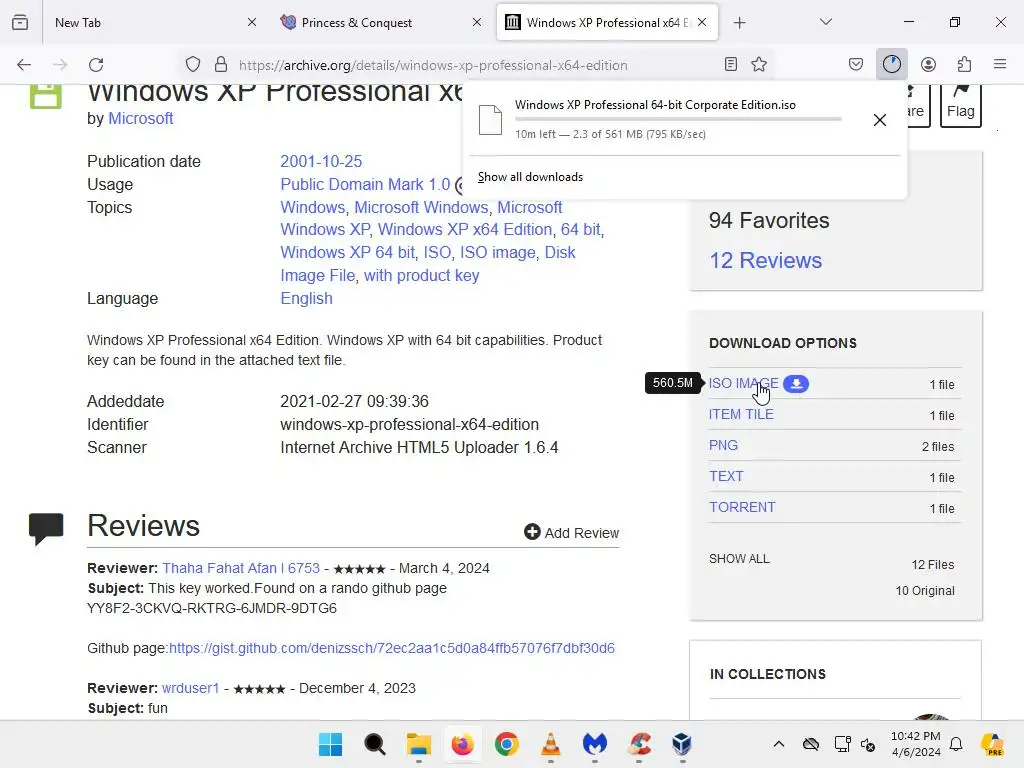
Task: Open the PNG download option
Action: pyautogui.click(x=723, y=445)
